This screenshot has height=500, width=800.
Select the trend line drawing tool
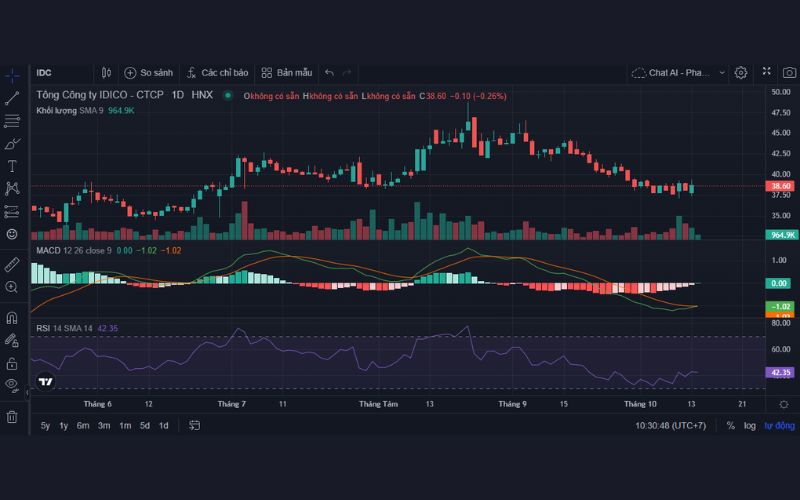pyautogui.click(x=12, y=98)
